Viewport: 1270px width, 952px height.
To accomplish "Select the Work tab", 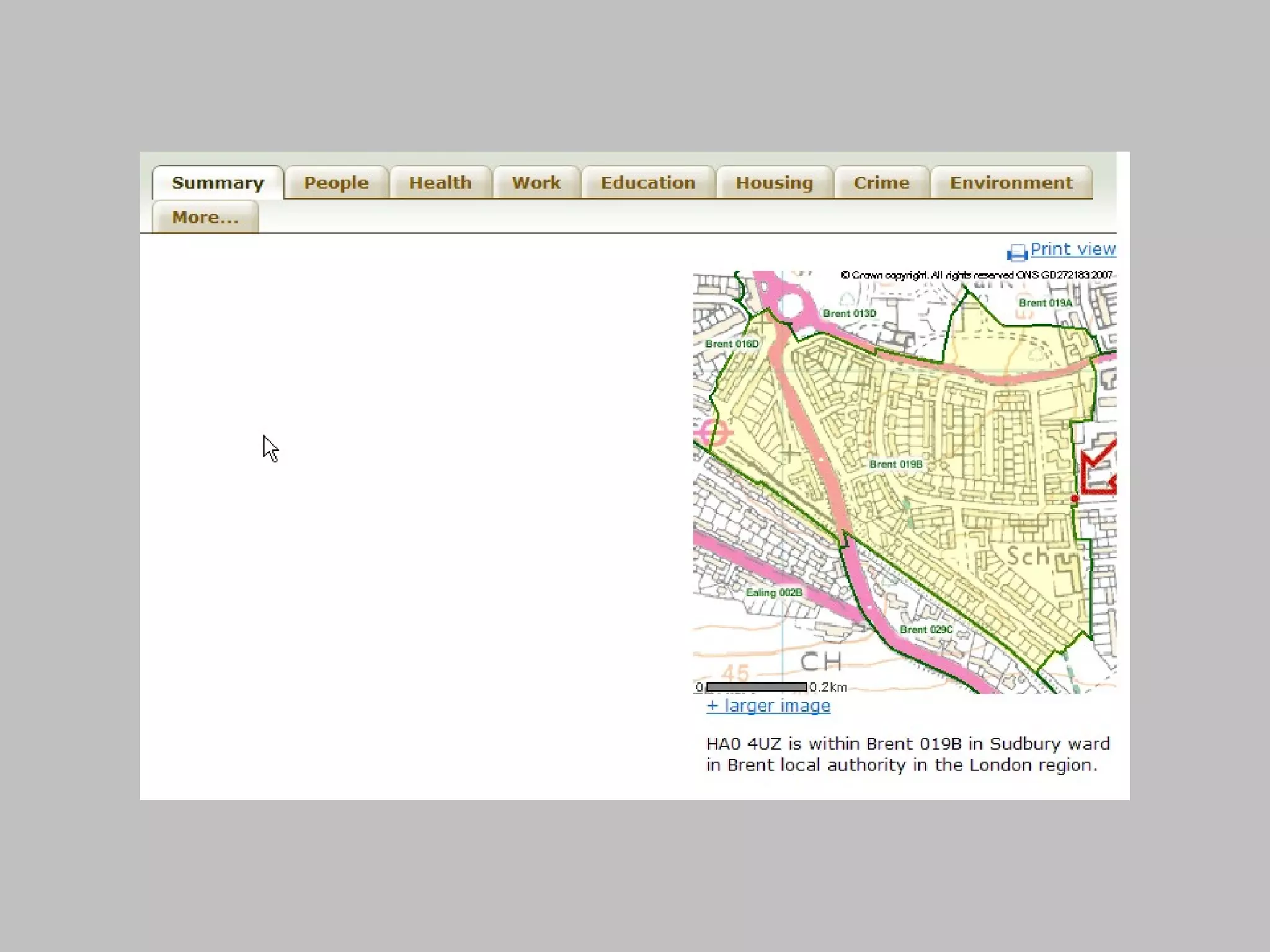I will [536, 183].
